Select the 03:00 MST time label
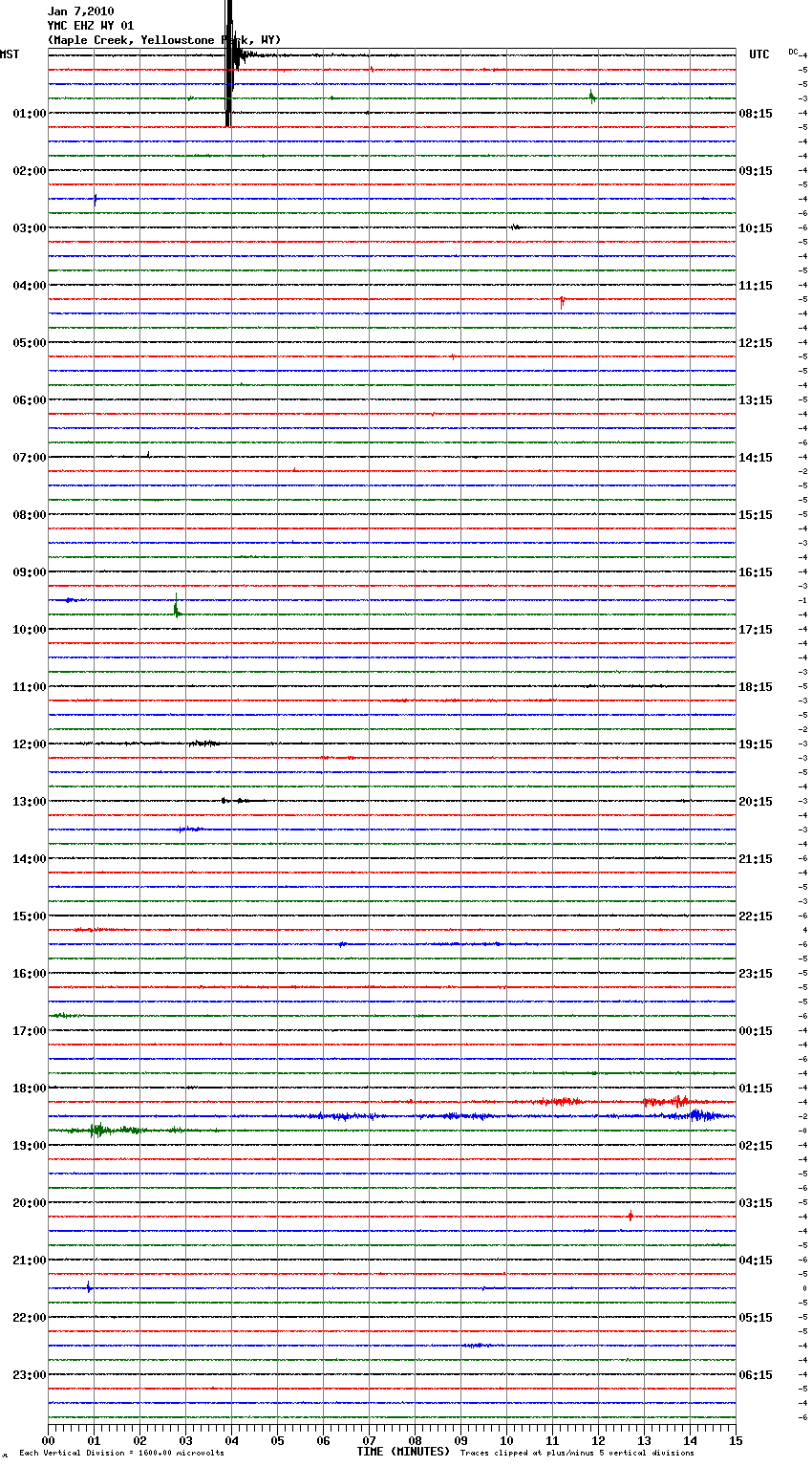812x1466 pixels. (x=30, y=228)
